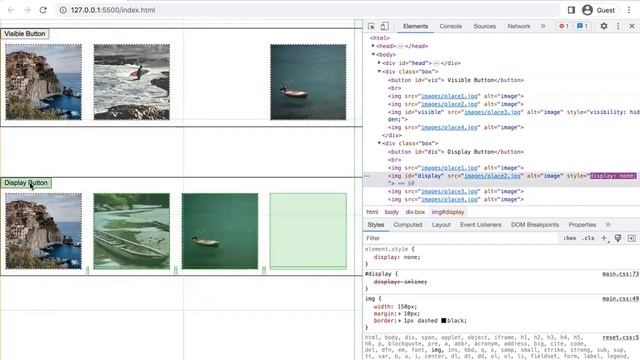Switch to the Console tab
Image resolution: width=640 pixels, height=360 pixels.
tap(451, 26)
